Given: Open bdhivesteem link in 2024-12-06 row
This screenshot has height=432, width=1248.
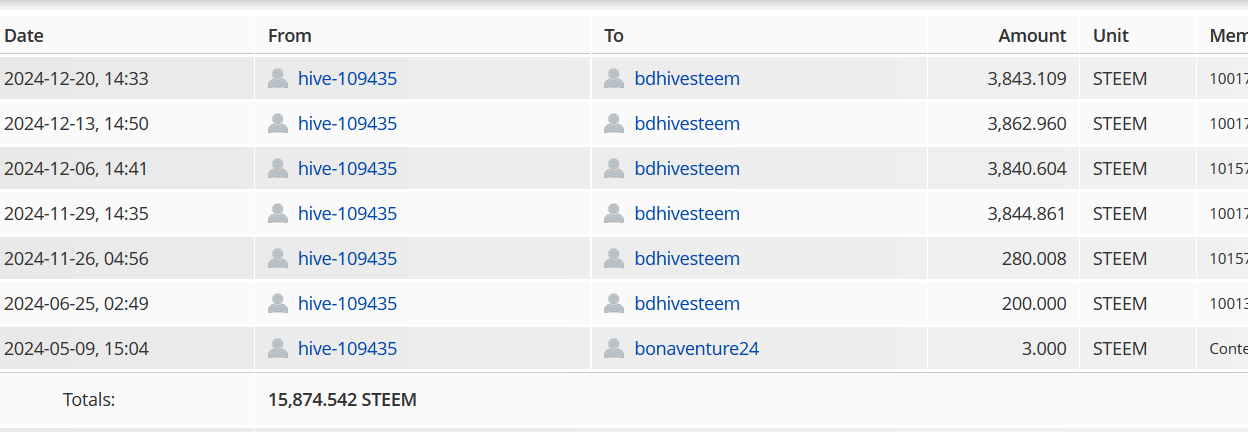Looking at the screenshot, I should (x=687, y=169).
